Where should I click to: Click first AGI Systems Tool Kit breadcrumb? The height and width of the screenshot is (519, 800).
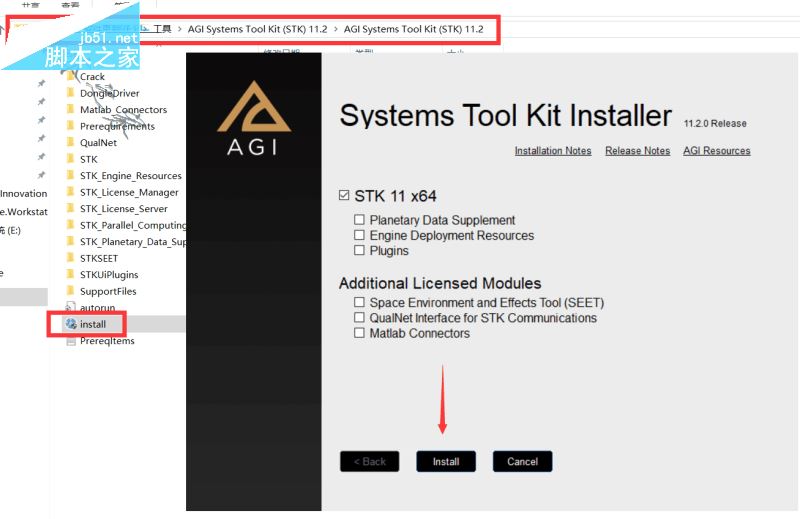tap(257, 29)
